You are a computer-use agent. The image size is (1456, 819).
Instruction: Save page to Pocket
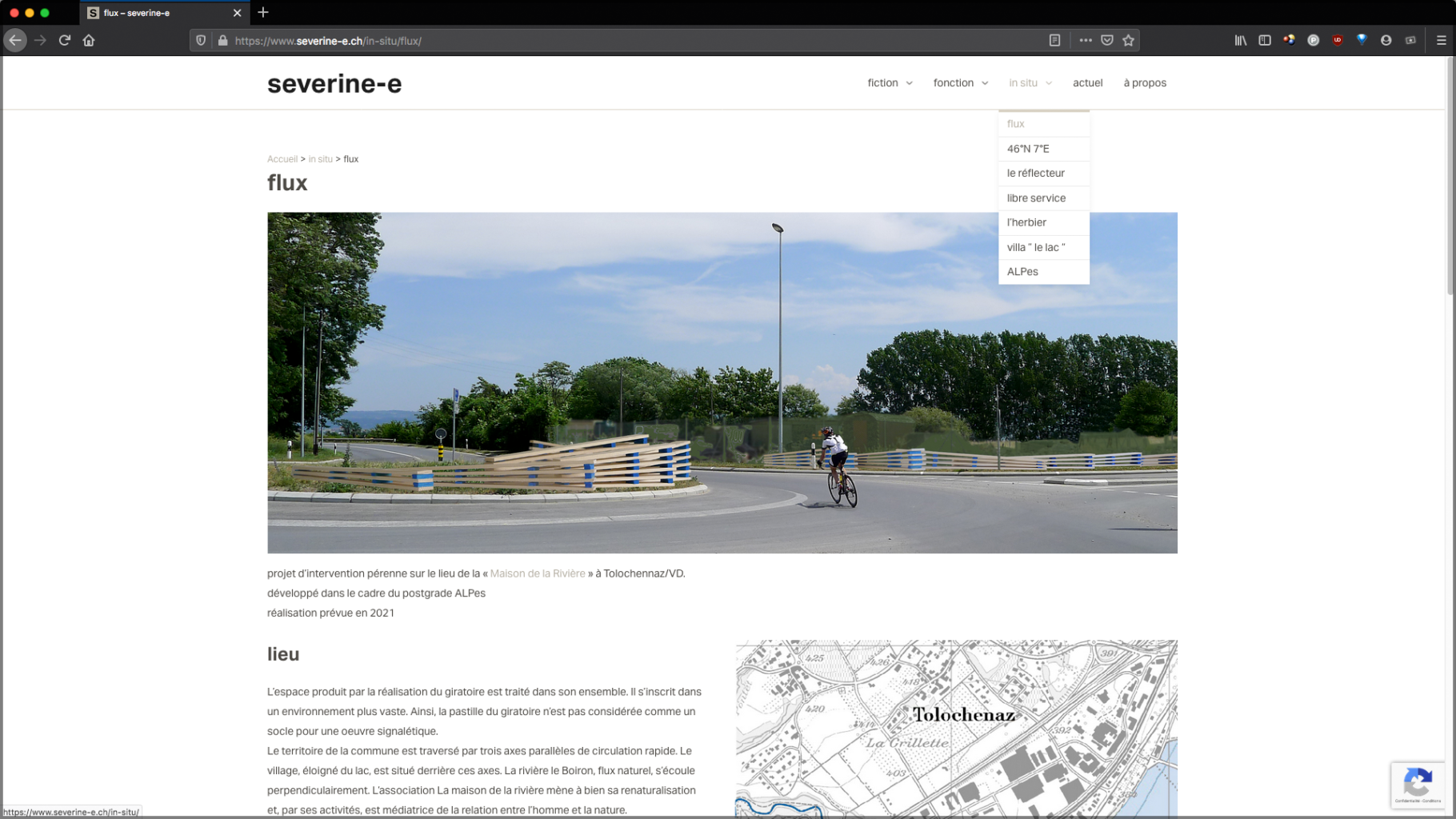click(x=1106, y=40)
